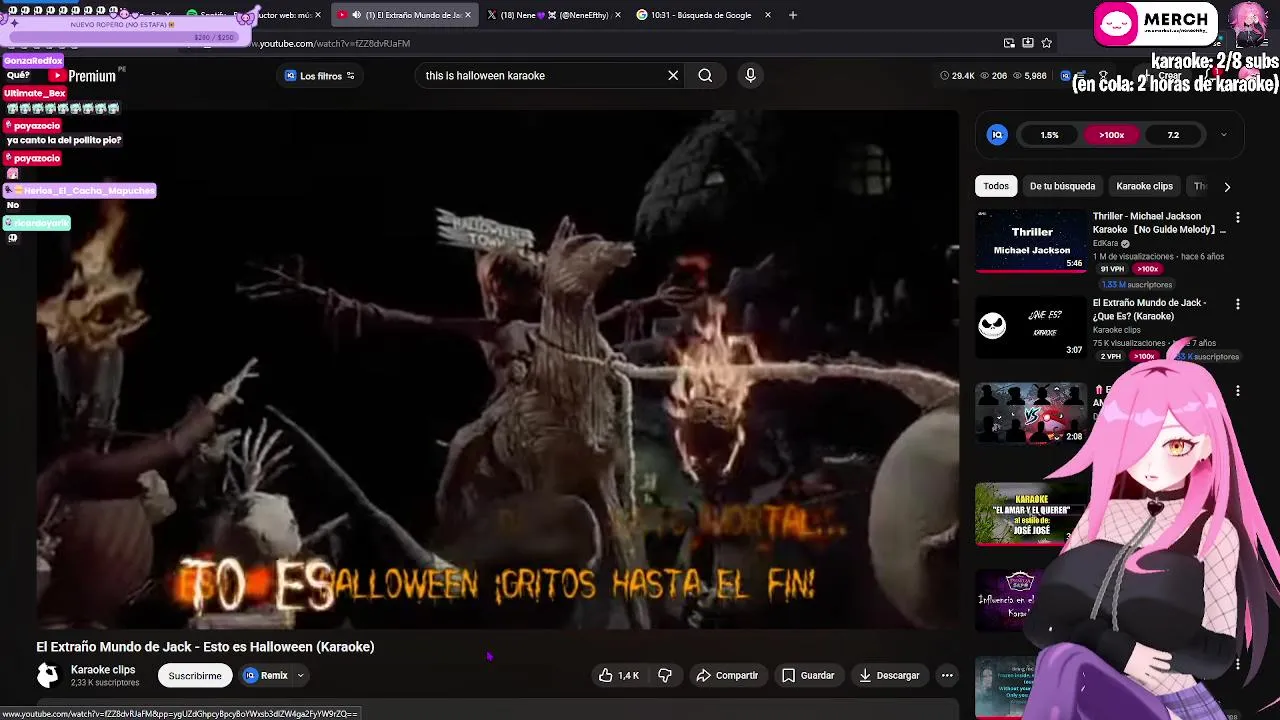Open a new browser tab

point(793,15)
